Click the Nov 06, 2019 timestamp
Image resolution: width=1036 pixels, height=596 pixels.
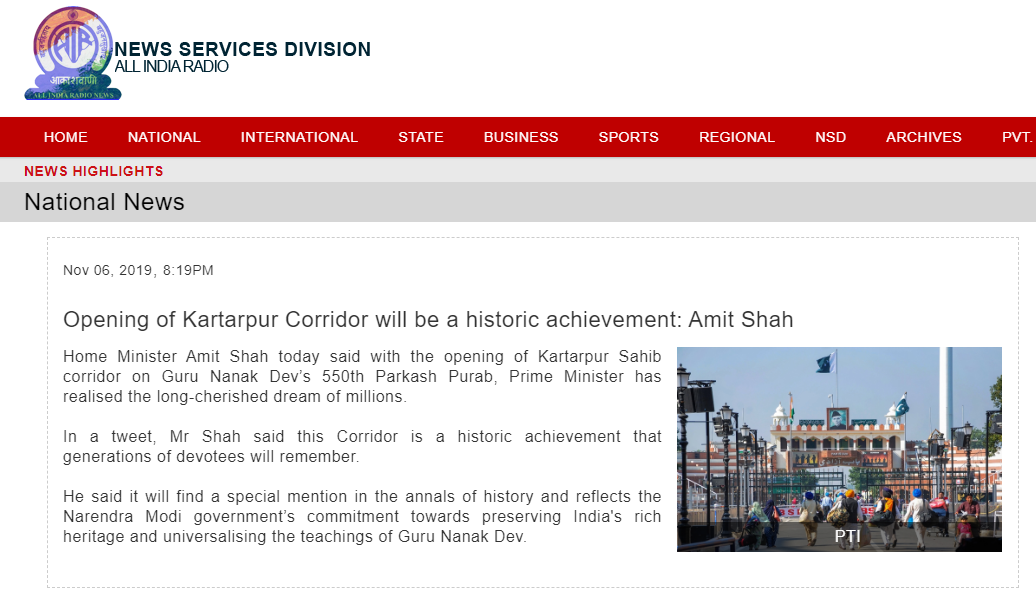pos(138,270)
